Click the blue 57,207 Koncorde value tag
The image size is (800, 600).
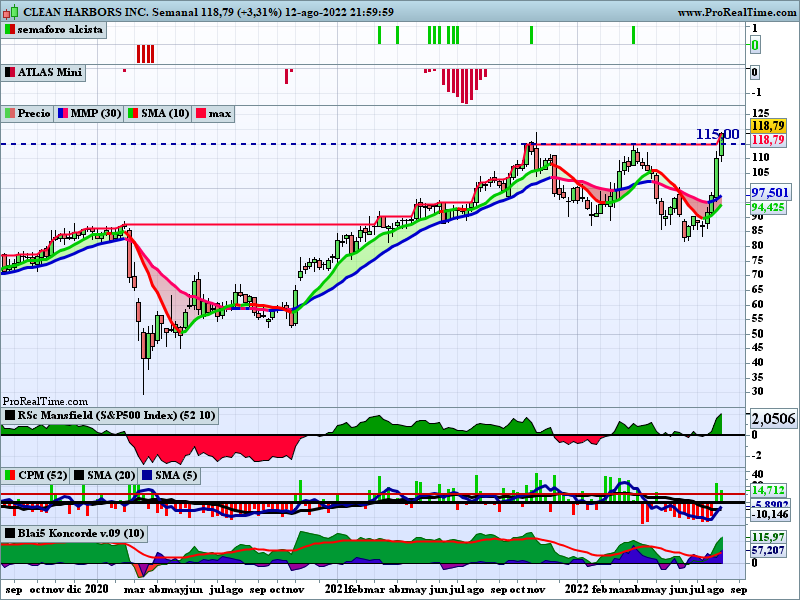[768, 550]
